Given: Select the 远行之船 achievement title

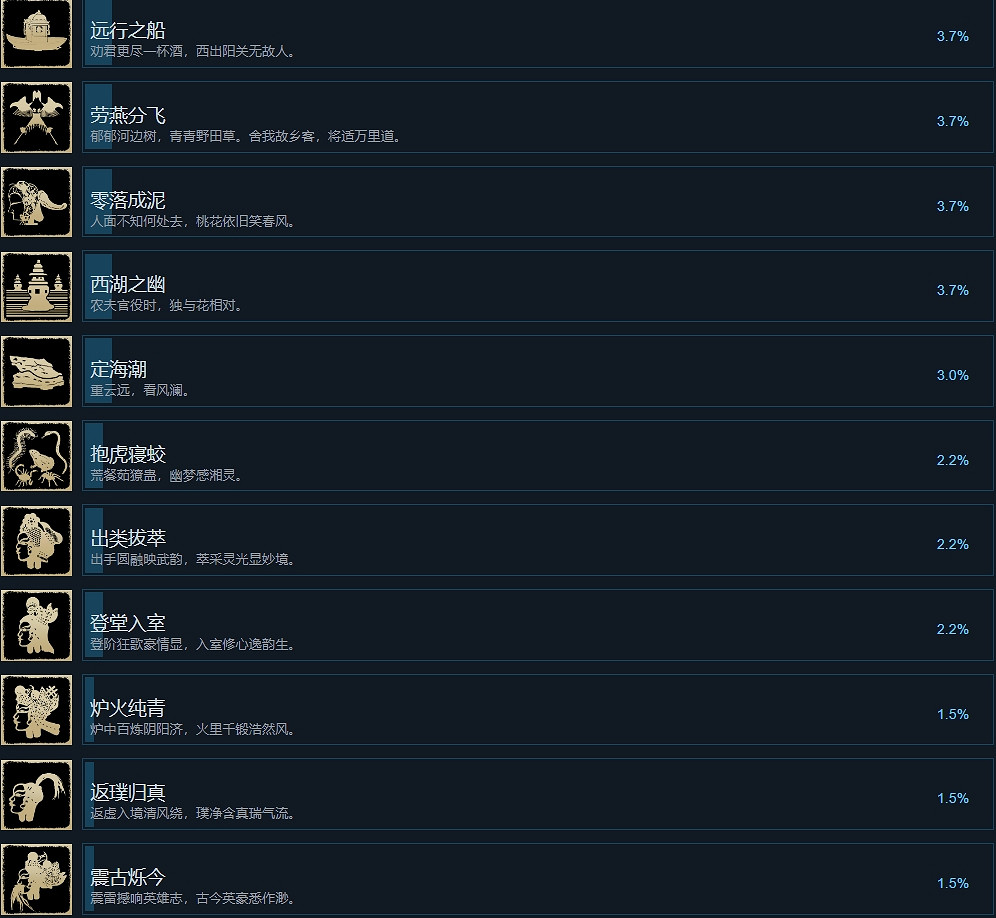Looking at the screenshot, I should (x=128, y=30).
